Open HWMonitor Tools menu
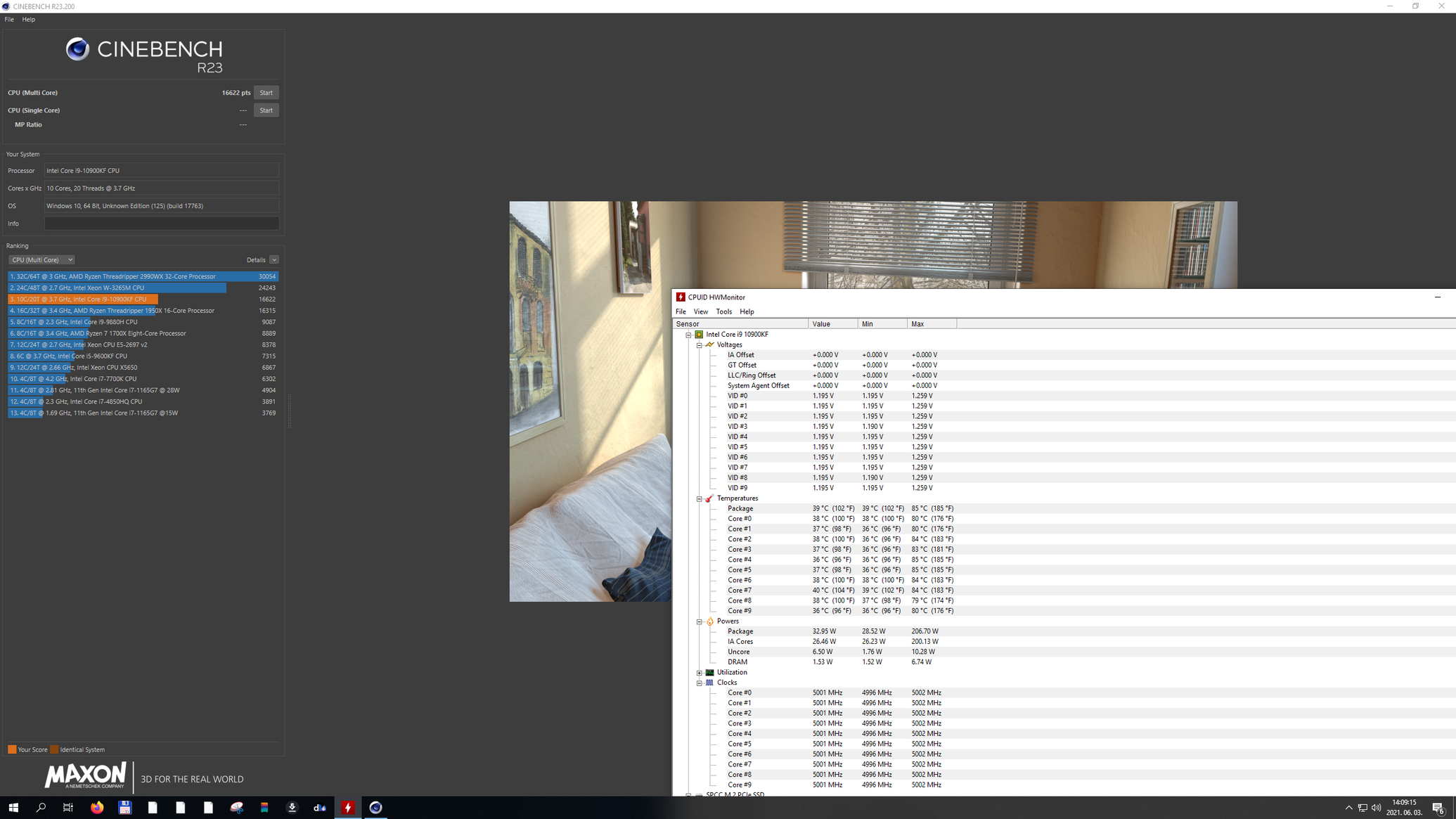1456x819 pixels. (x=723, y=311)
